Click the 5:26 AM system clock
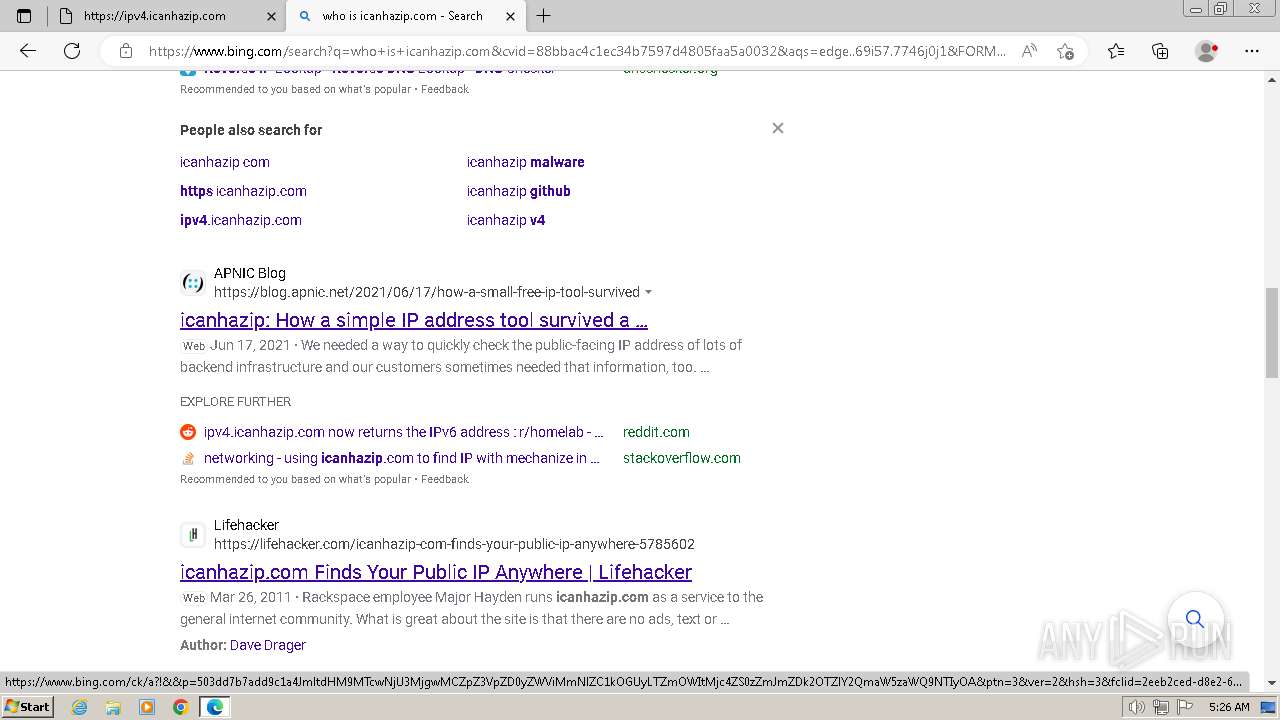Screen dimensions: 1280x720 [x=1228, y=707]
